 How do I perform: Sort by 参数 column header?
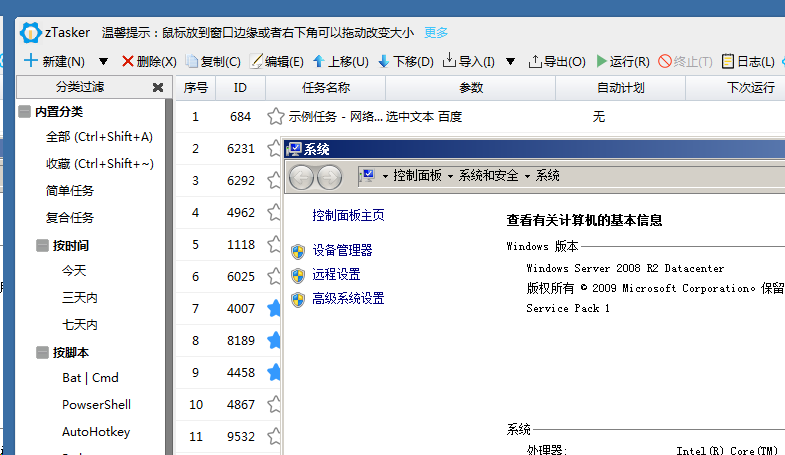coord(471,88)
